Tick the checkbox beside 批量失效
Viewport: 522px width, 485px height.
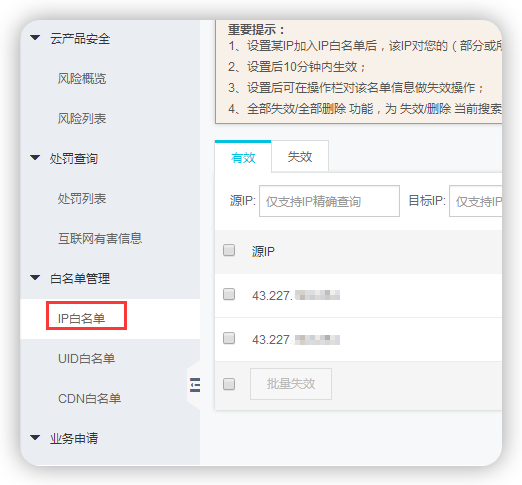tap(229, 384)
